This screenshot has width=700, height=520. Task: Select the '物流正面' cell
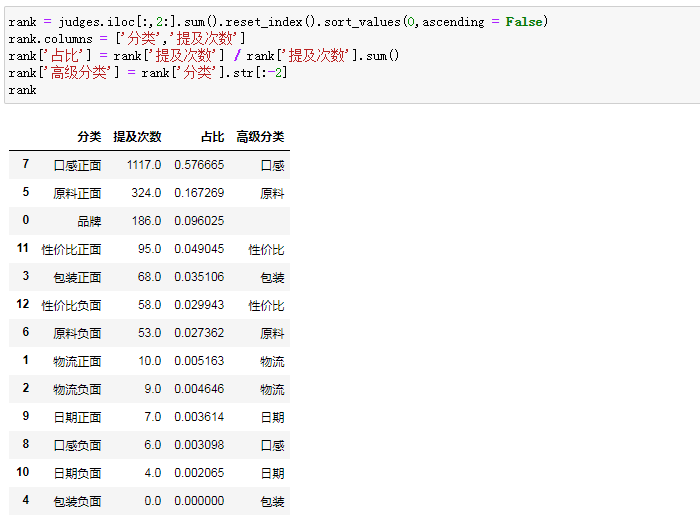(77, 362)
